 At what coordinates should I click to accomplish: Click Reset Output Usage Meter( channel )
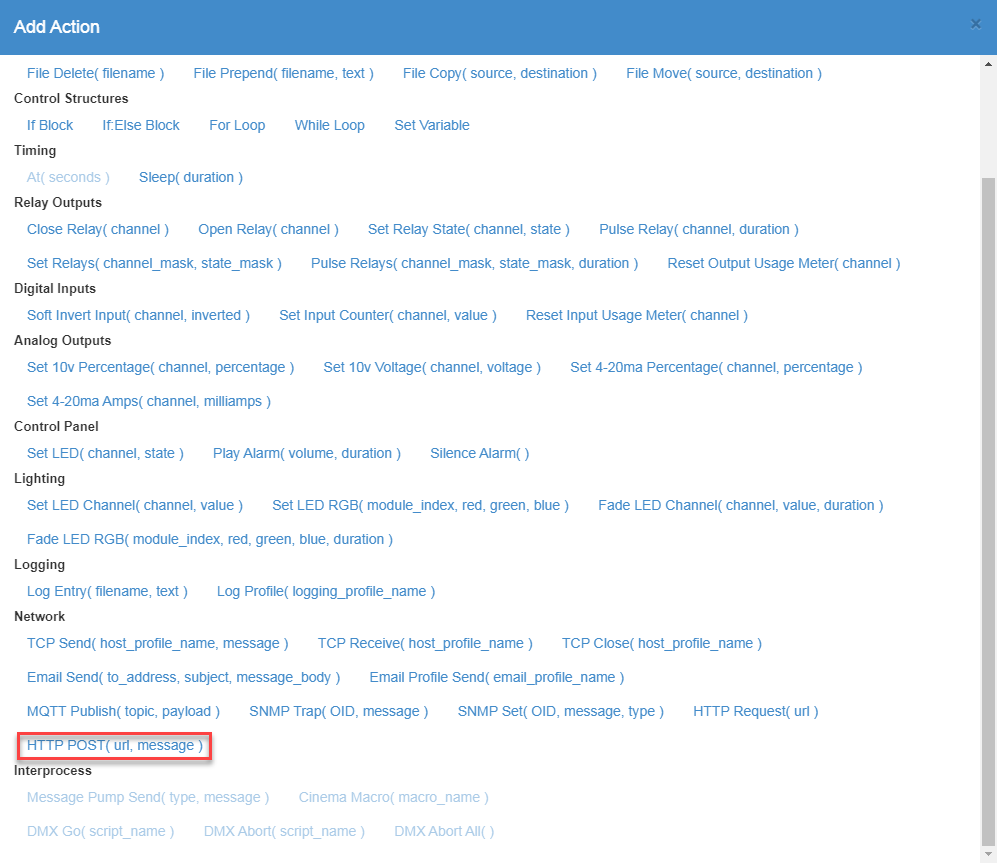[784, 263]
